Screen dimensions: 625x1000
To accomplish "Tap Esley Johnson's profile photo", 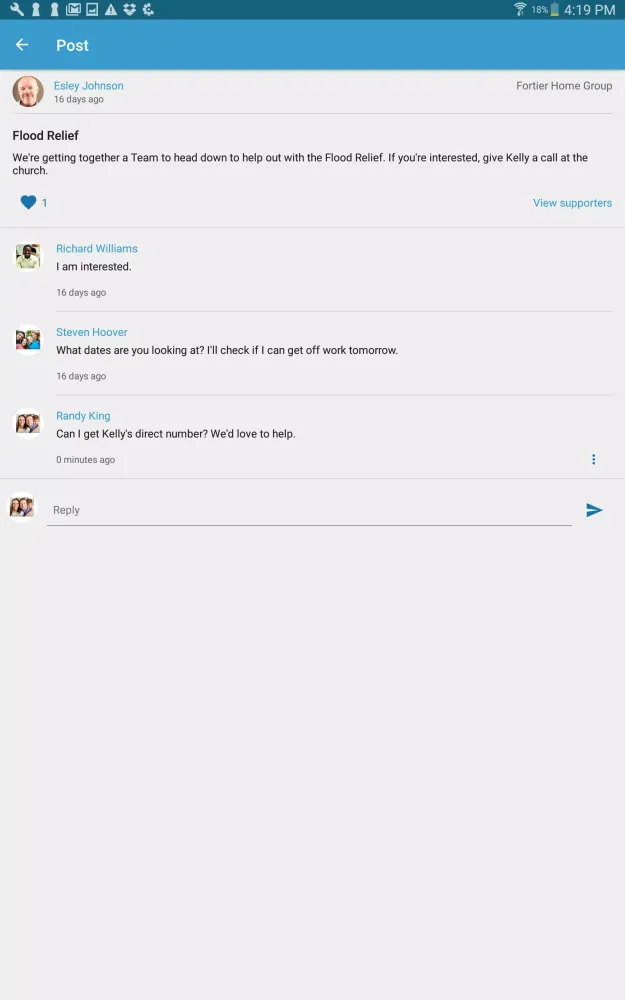I will tap(28, 91).
